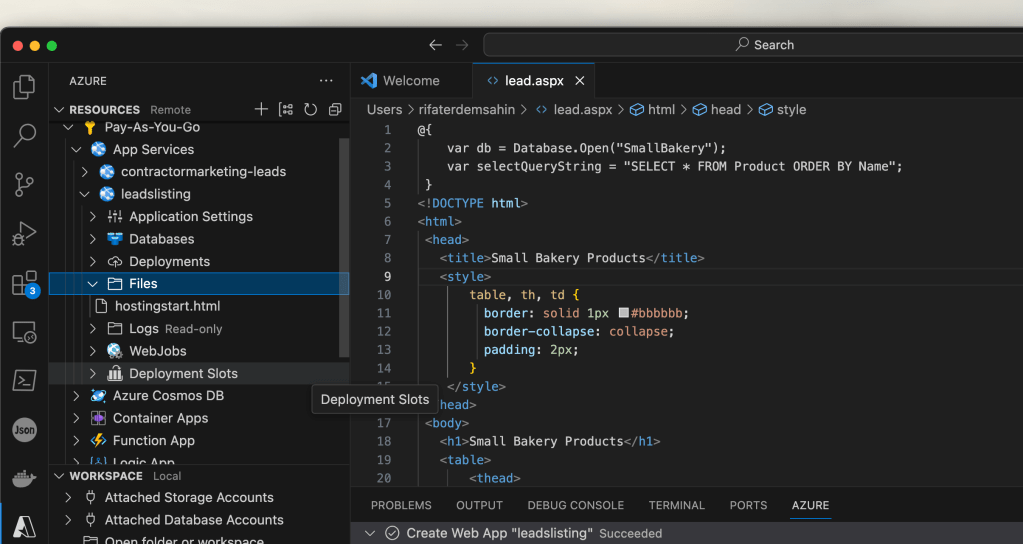Open the Run and Debug view
1023x544 pixels.
click(x=24, y=234)
